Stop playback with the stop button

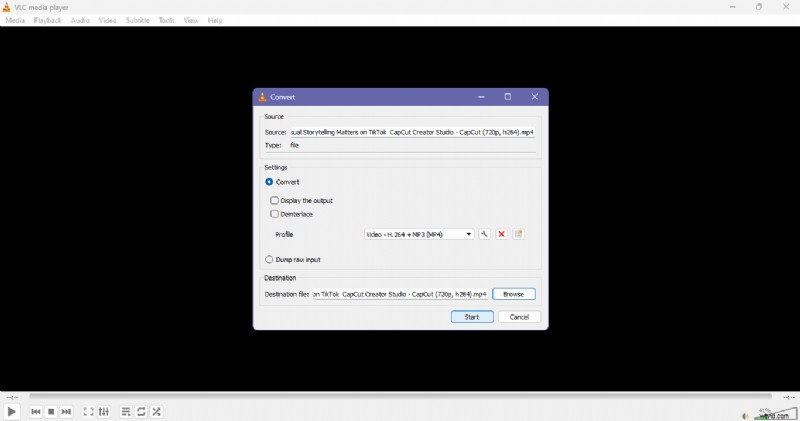51,411
